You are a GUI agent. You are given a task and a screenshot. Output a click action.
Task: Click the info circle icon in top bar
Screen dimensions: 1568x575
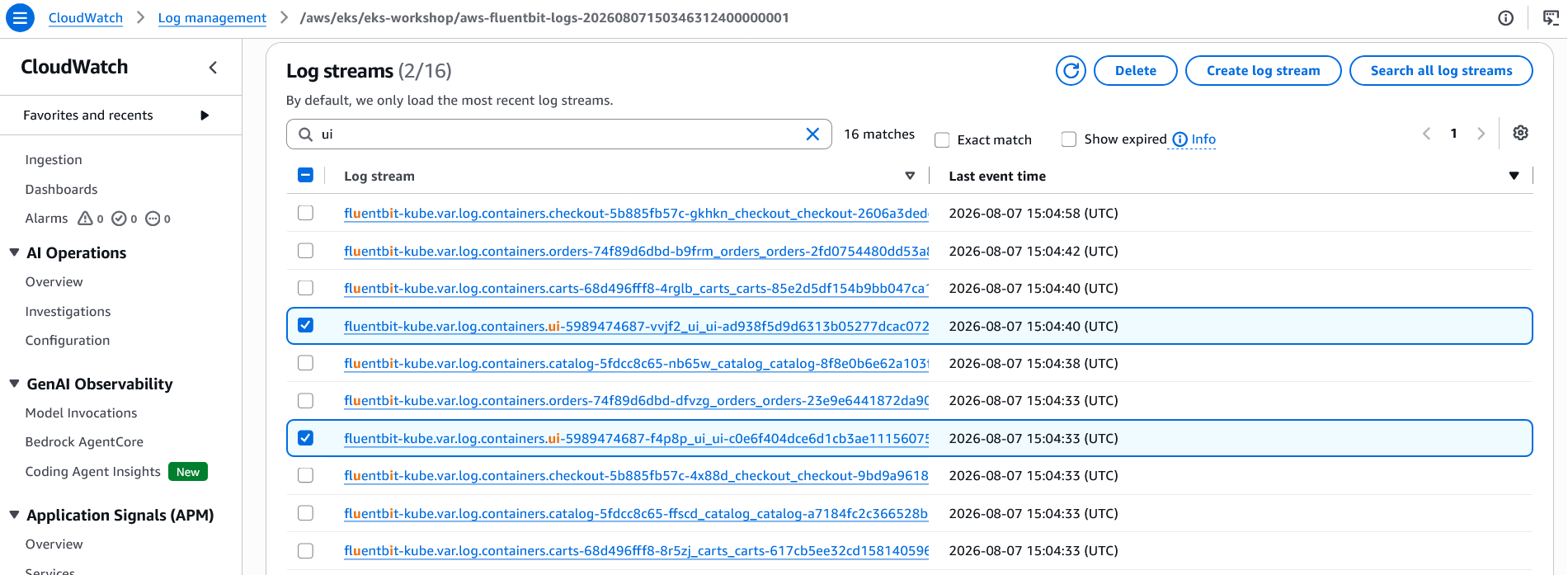click(x=1506, y=18)
